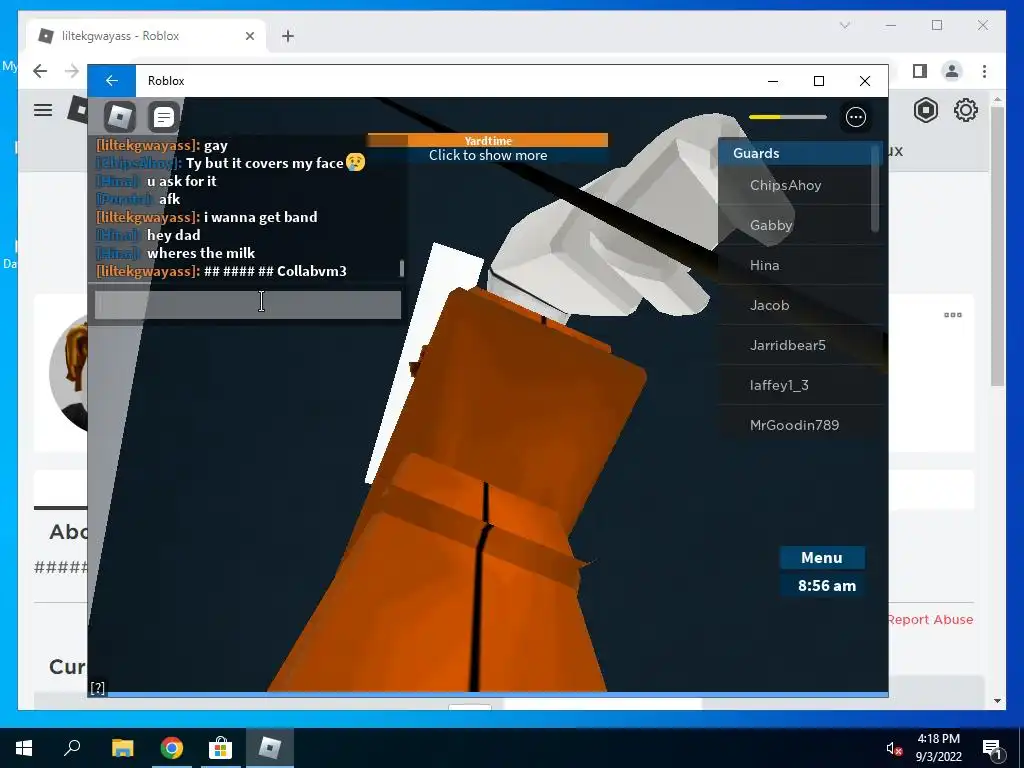Open Robux icon on the Roblox website

click(x=925, y=110)
